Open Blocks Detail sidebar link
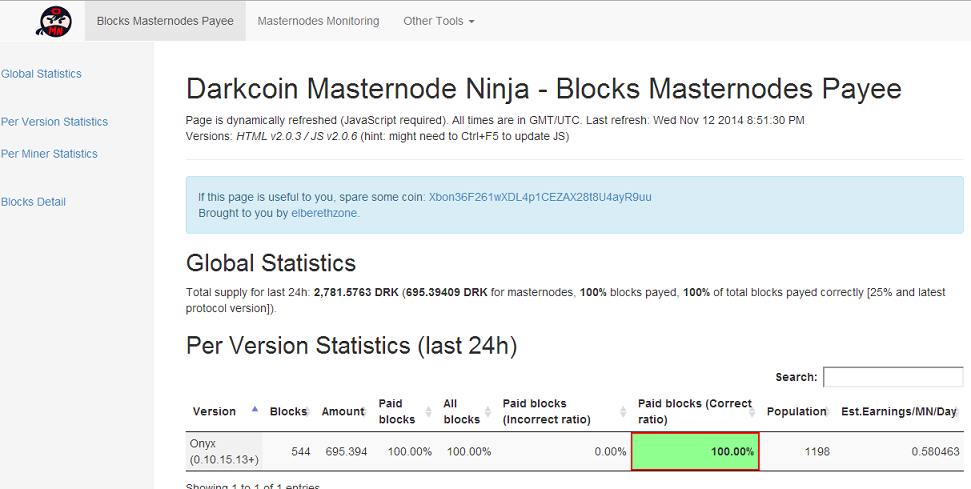 click(x=33, y=202)
